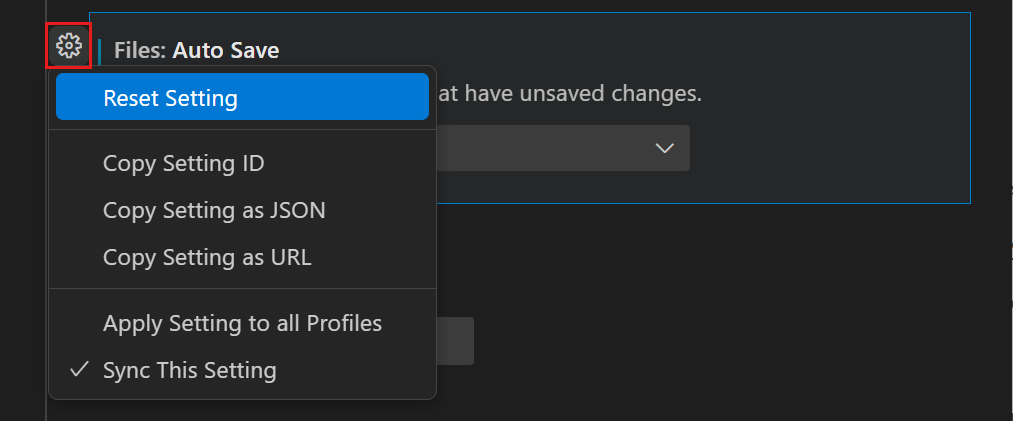This screenshot has width=1013, height=421.
Task: Click the checkmark next to Sync This Setting
Action: [77, 370]
